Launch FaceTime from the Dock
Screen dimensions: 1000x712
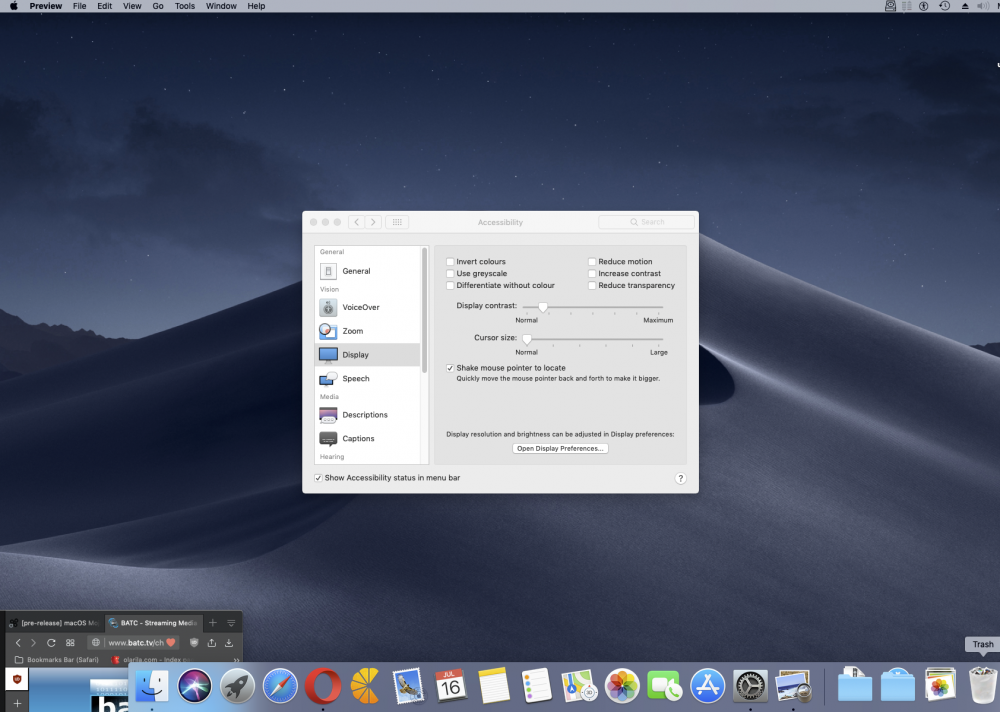pos(665,686)
